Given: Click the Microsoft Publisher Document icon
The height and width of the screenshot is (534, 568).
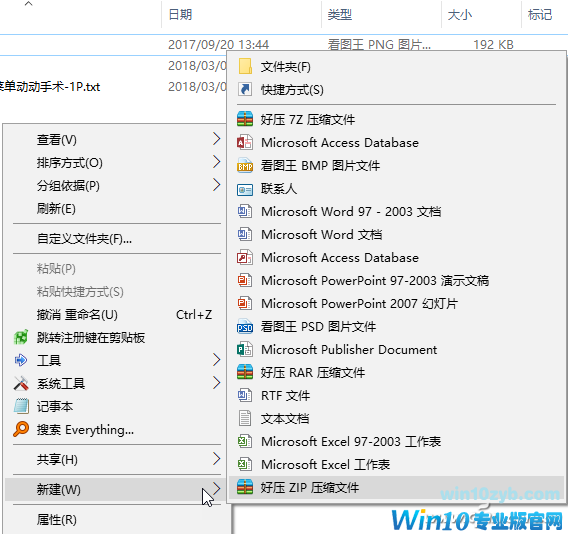Looking at the screenshot, I should [245, 350].
